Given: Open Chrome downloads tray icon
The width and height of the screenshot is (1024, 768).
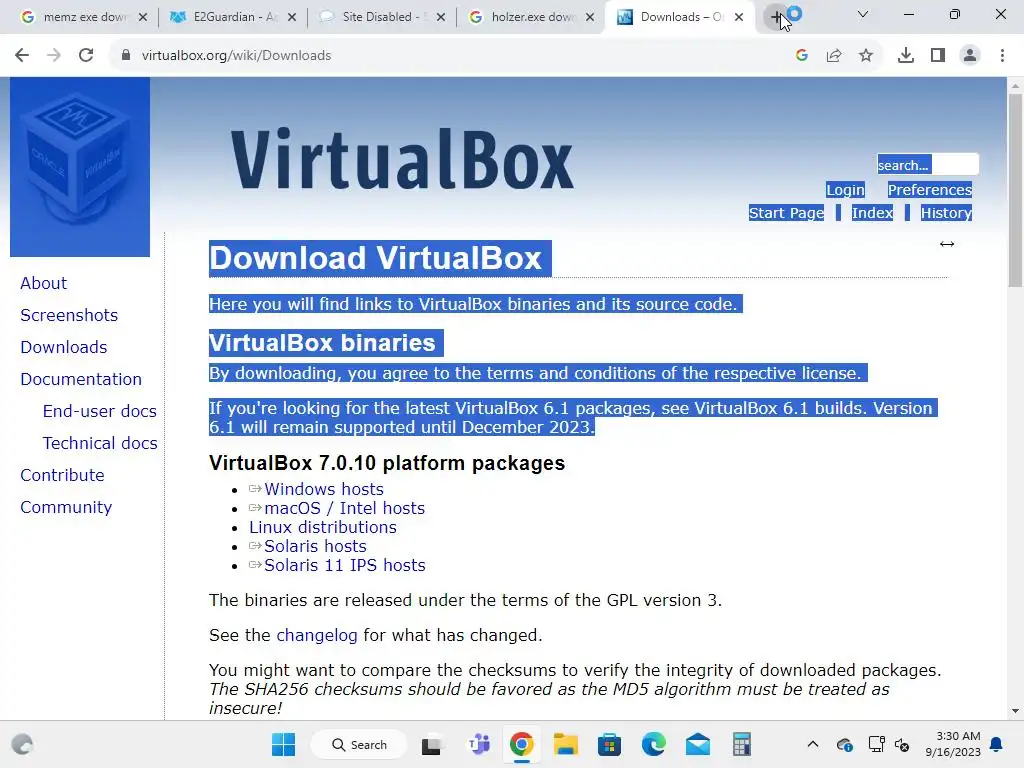Looking at the screenshot, I should pyautogui.click(x=906, y=56).
